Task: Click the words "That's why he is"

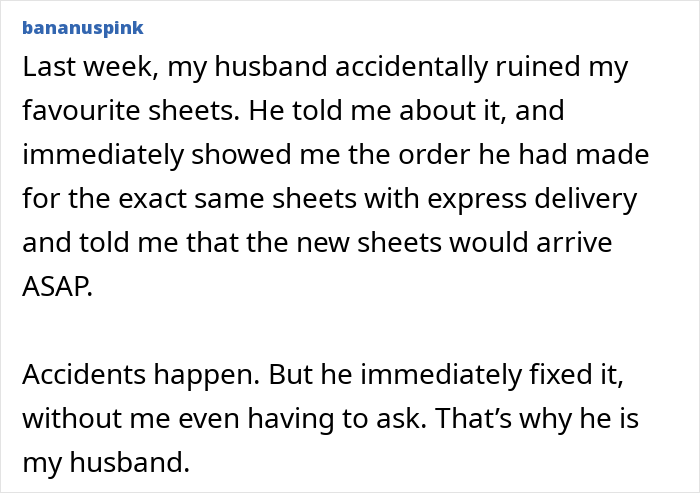Action: (x=537, y=419)
